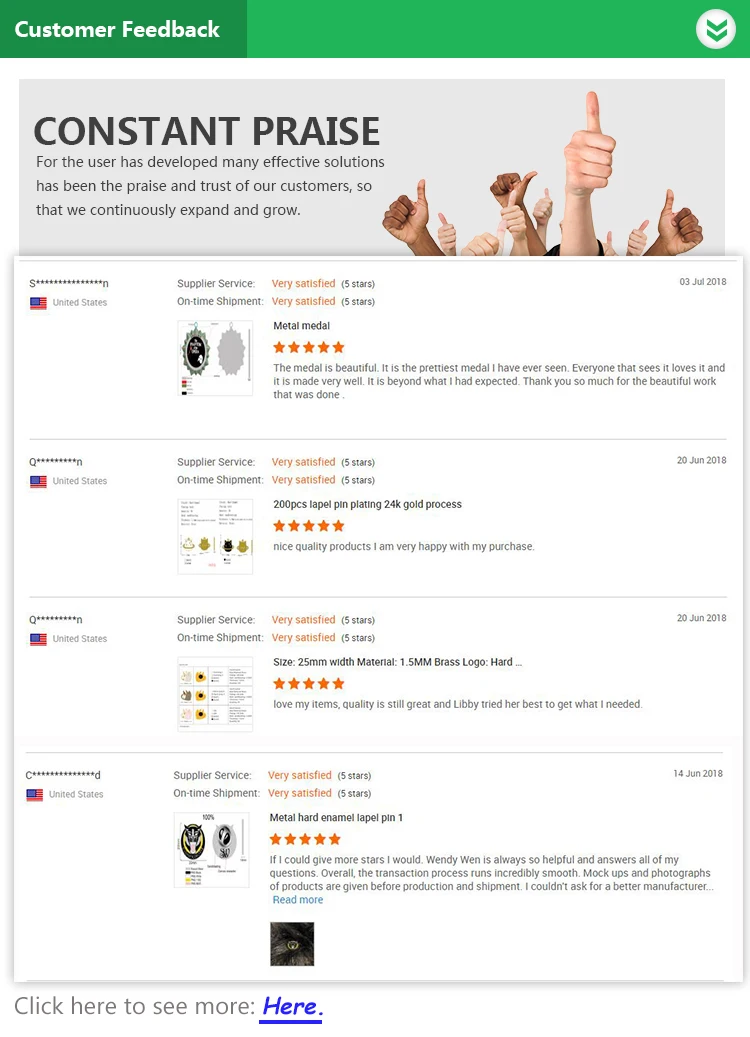Click the stars under Metal hard enamel pin
The image size is (750, 1037).
pyautogui.click(x=305, y=839)
